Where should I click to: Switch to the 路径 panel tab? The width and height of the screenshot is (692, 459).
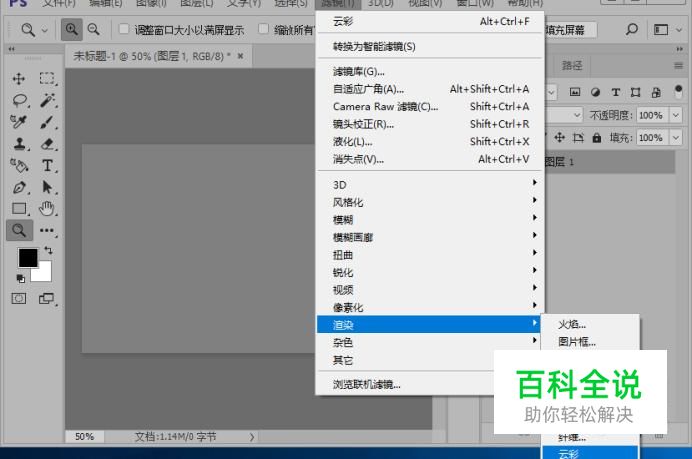click(572, 66)
